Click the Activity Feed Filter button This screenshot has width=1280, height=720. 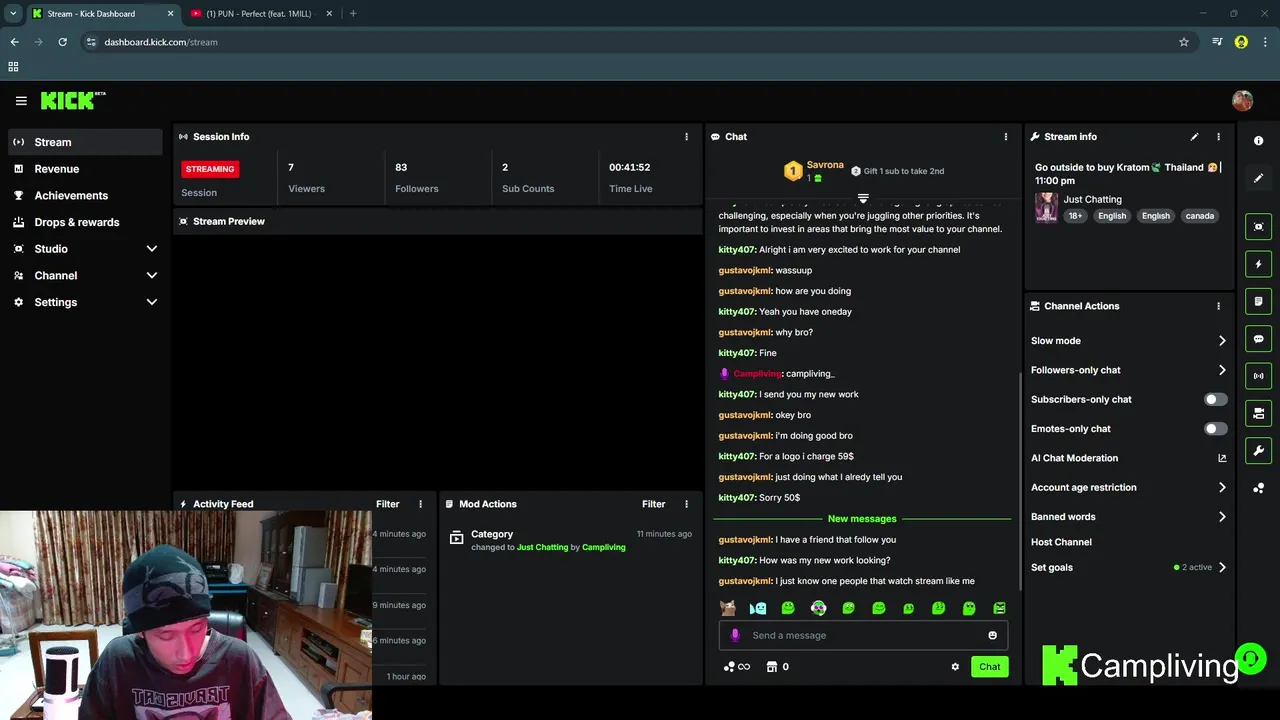click(388, 504)
